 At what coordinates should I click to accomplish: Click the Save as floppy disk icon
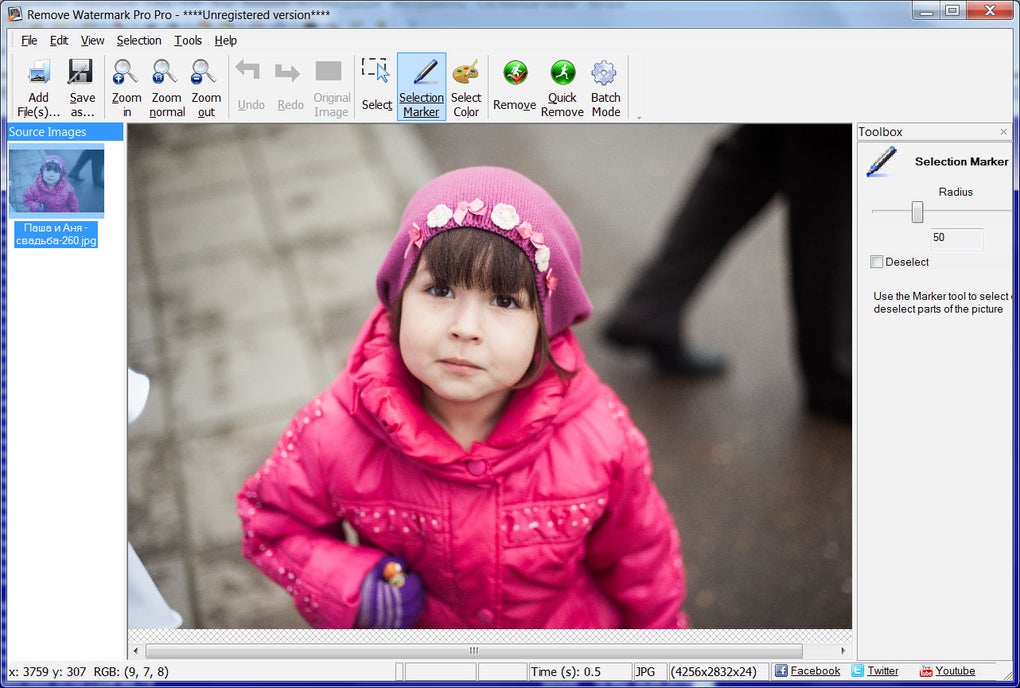tap(81, 72)
